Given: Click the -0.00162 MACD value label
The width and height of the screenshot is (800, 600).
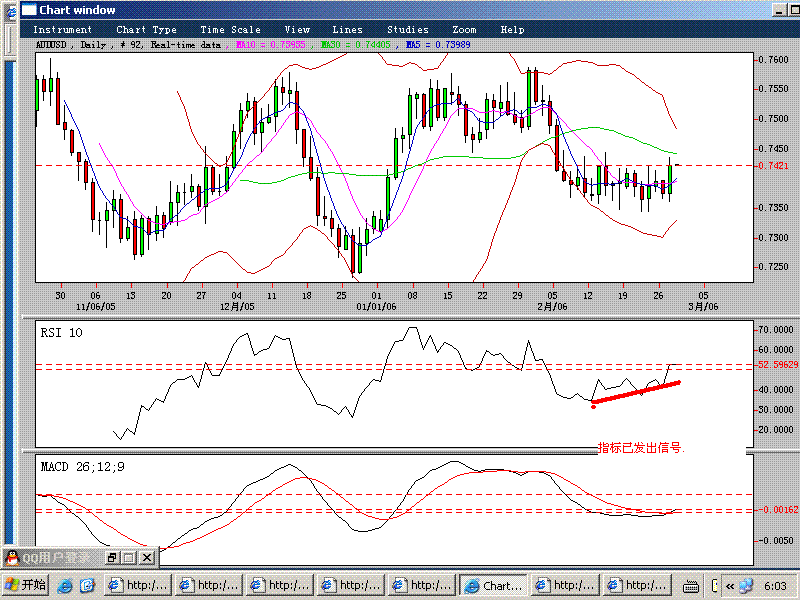Looking at the screenshot, I should point(777,509).
